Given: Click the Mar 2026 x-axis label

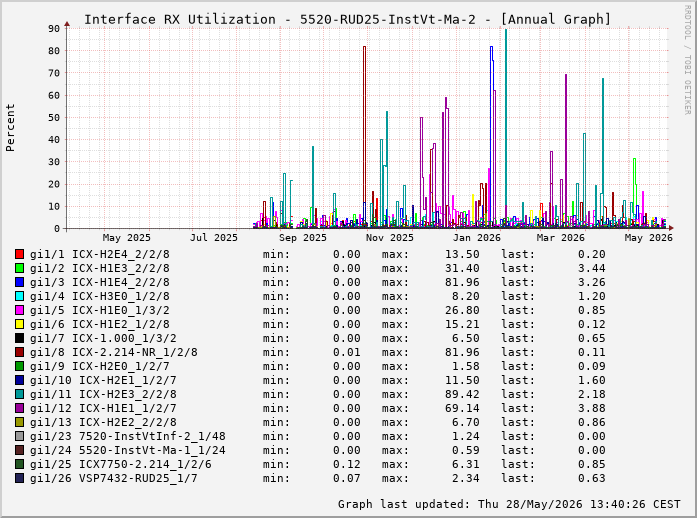Looking at the screenshot, I should click(561, 238).
